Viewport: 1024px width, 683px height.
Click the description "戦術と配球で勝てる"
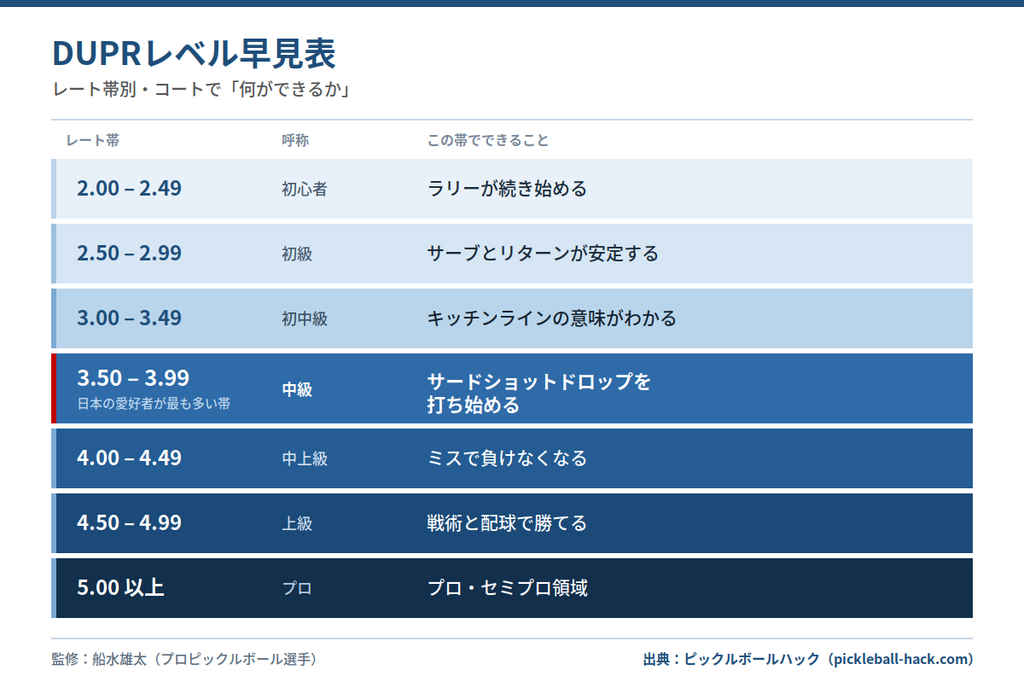pyautogui.click(x=507, y=523)
